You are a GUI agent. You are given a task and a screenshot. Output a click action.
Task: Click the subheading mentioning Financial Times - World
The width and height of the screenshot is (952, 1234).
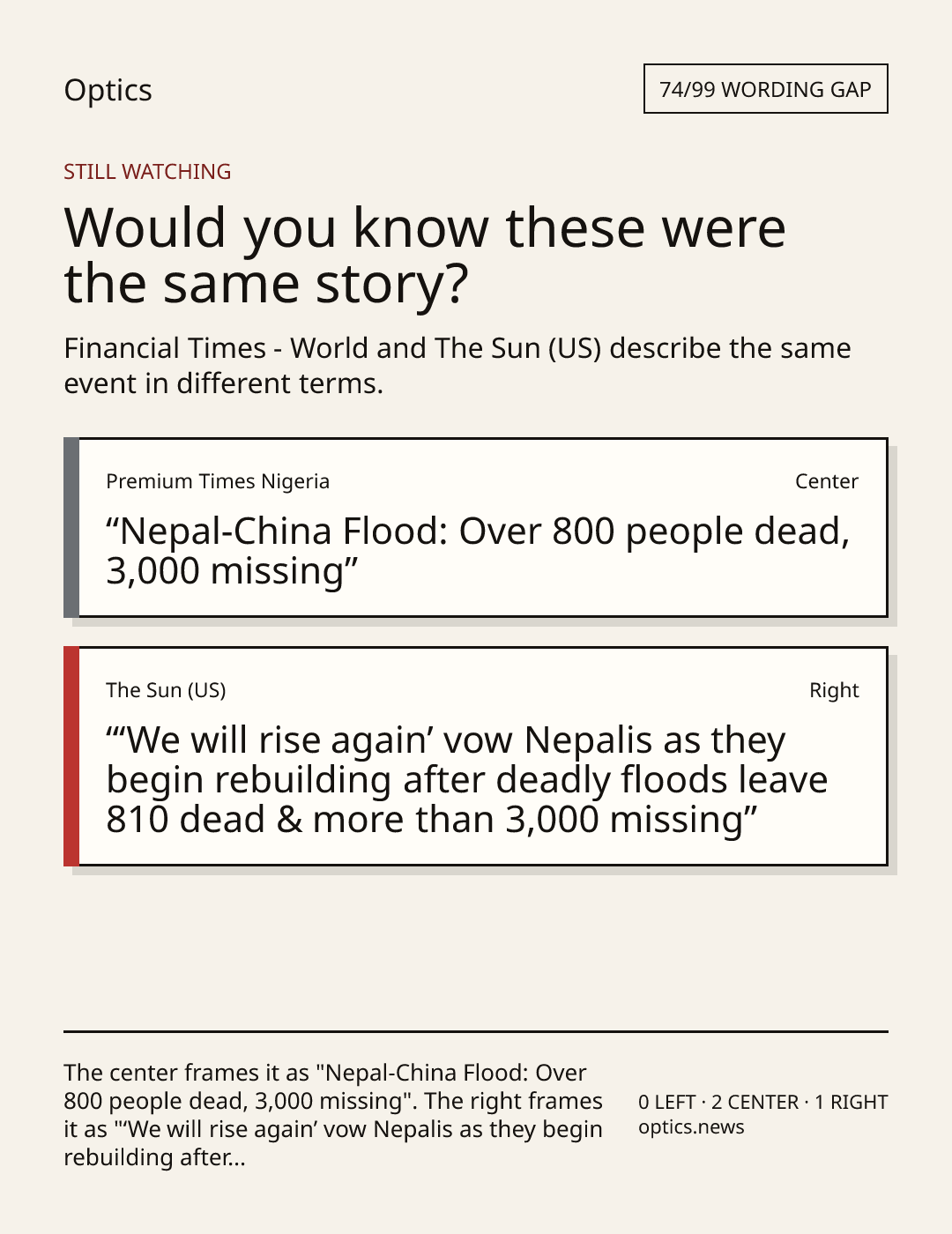(x=457, y=365)
